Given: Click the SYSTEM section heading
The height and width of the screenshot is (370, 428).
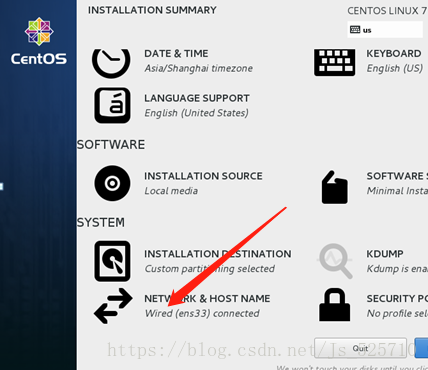Looking at the screenshot, I should (101, 222).
